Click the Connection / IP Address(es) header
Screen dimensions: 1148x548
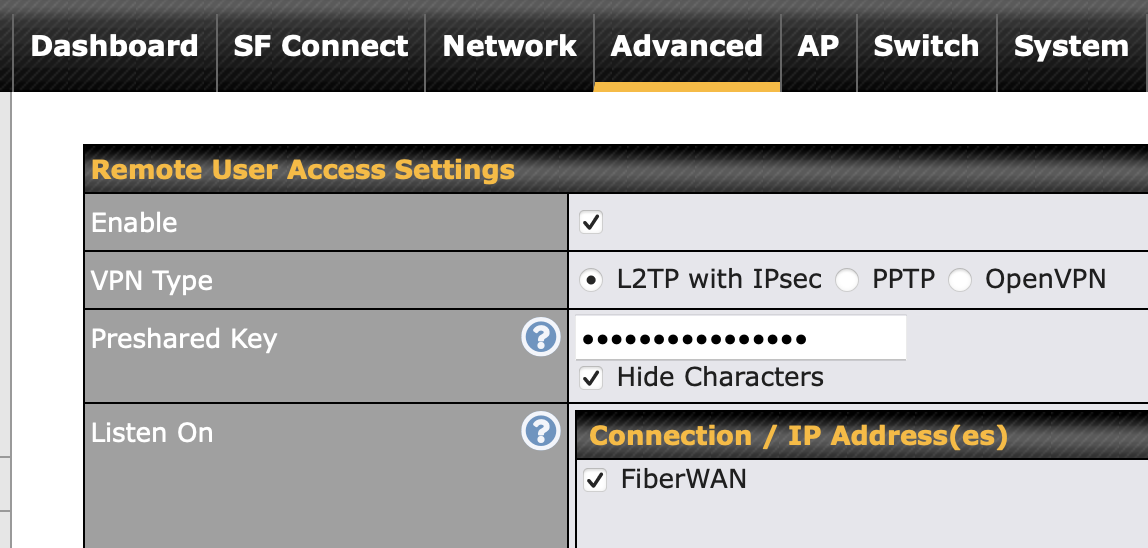tap(799, 436)
